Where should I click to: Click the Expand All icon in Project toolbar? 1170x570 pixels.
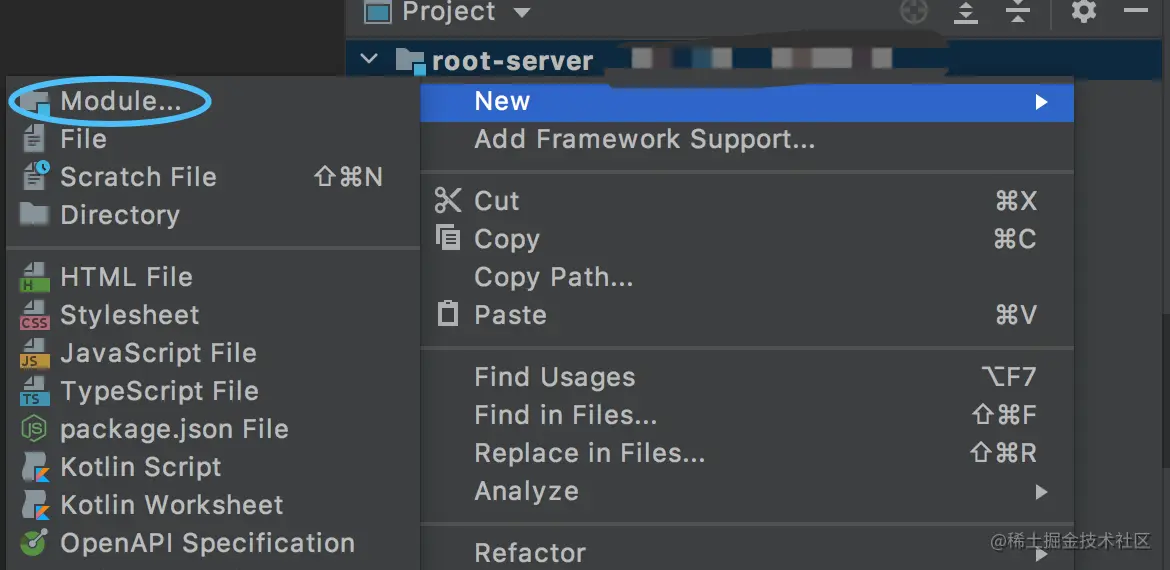point(966,11)
